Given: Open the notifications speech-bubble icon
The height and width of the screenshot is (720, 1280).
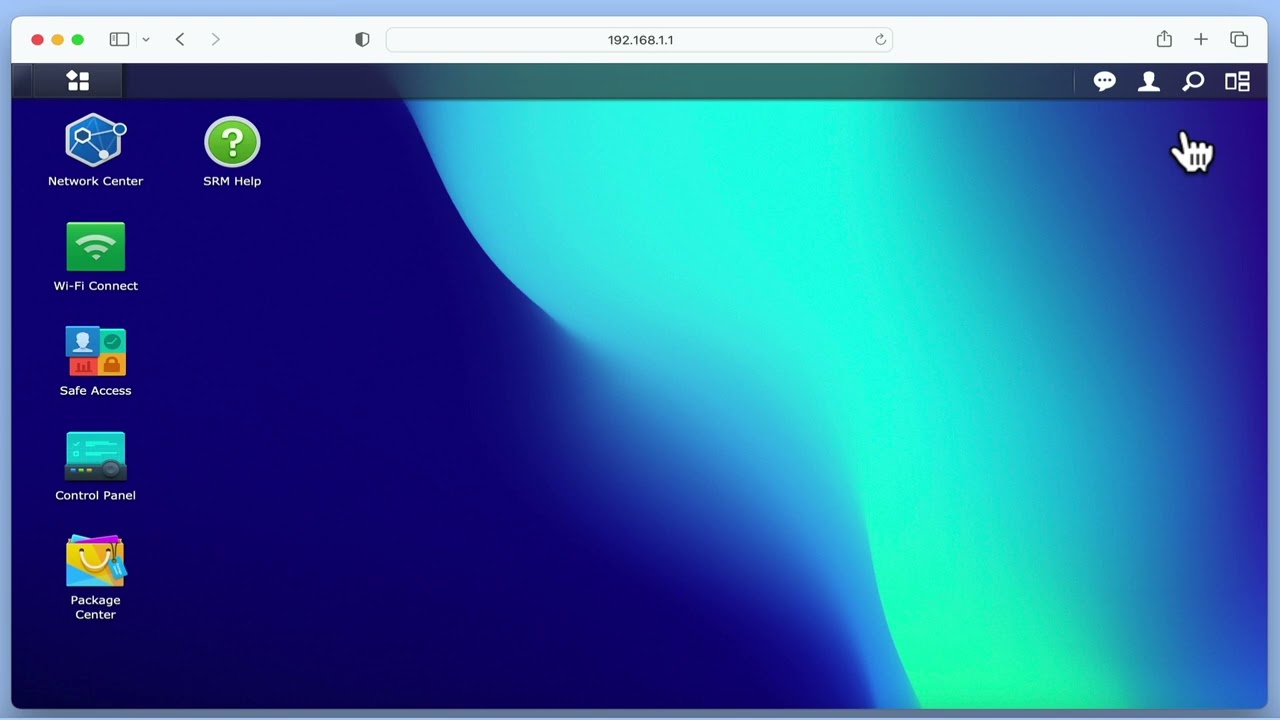Looking at the screenshot, I should (1105, 82).
